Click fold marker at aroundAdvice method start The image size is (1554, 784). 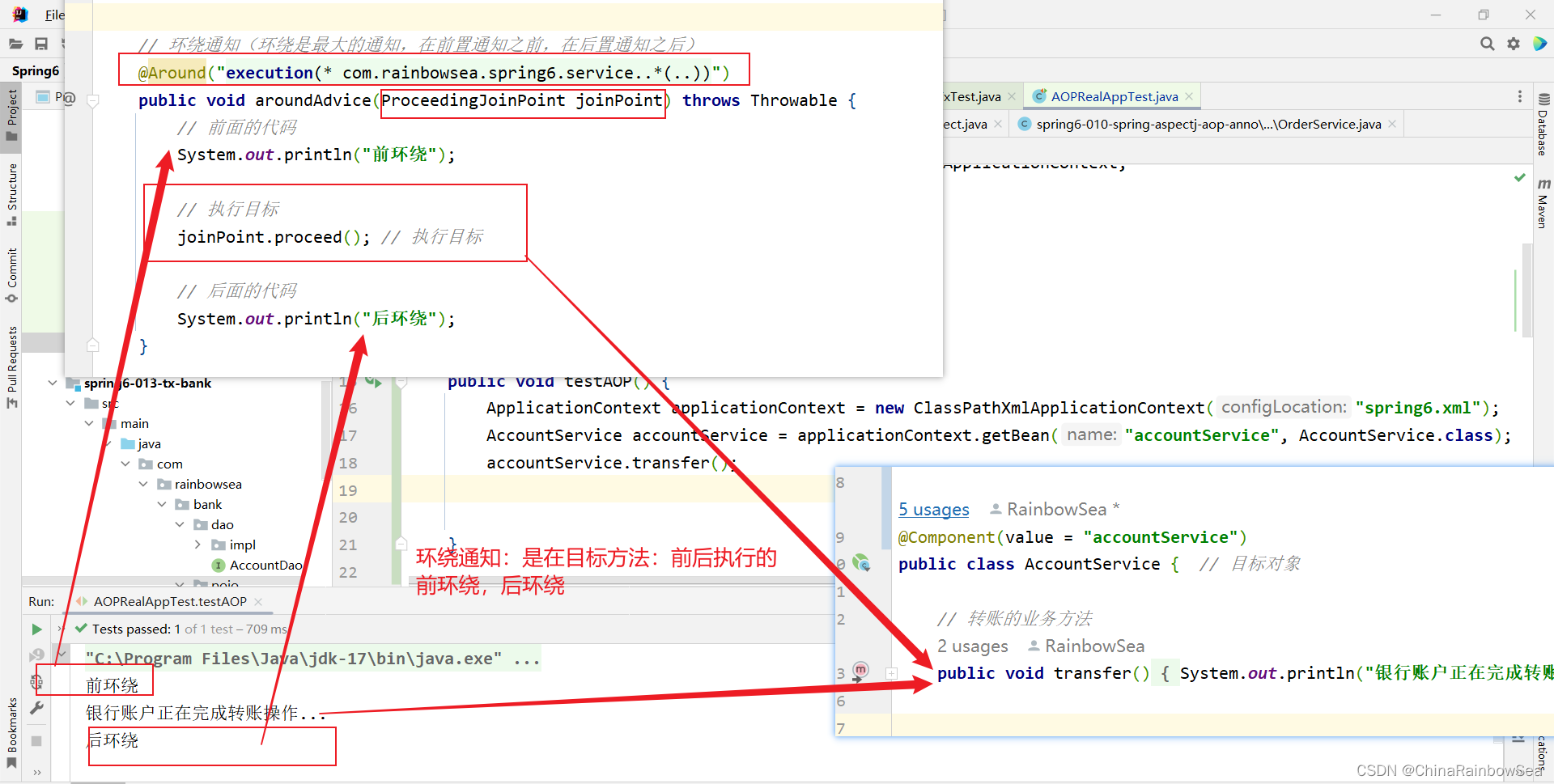[92, 101]
